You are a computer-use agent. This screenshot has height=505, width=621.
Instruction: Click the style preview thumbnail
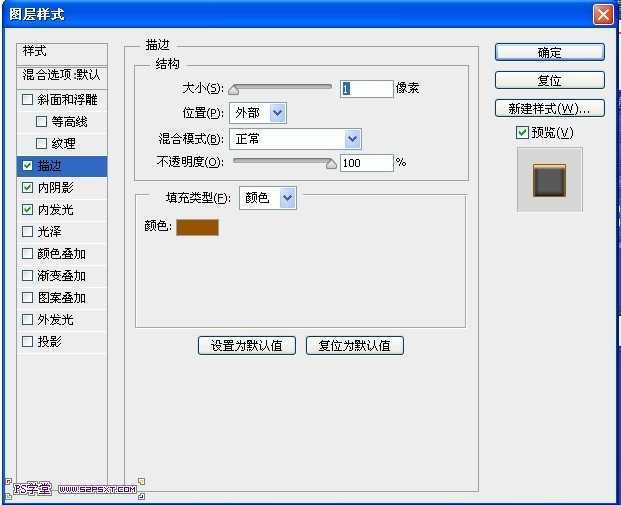point(550,180)
